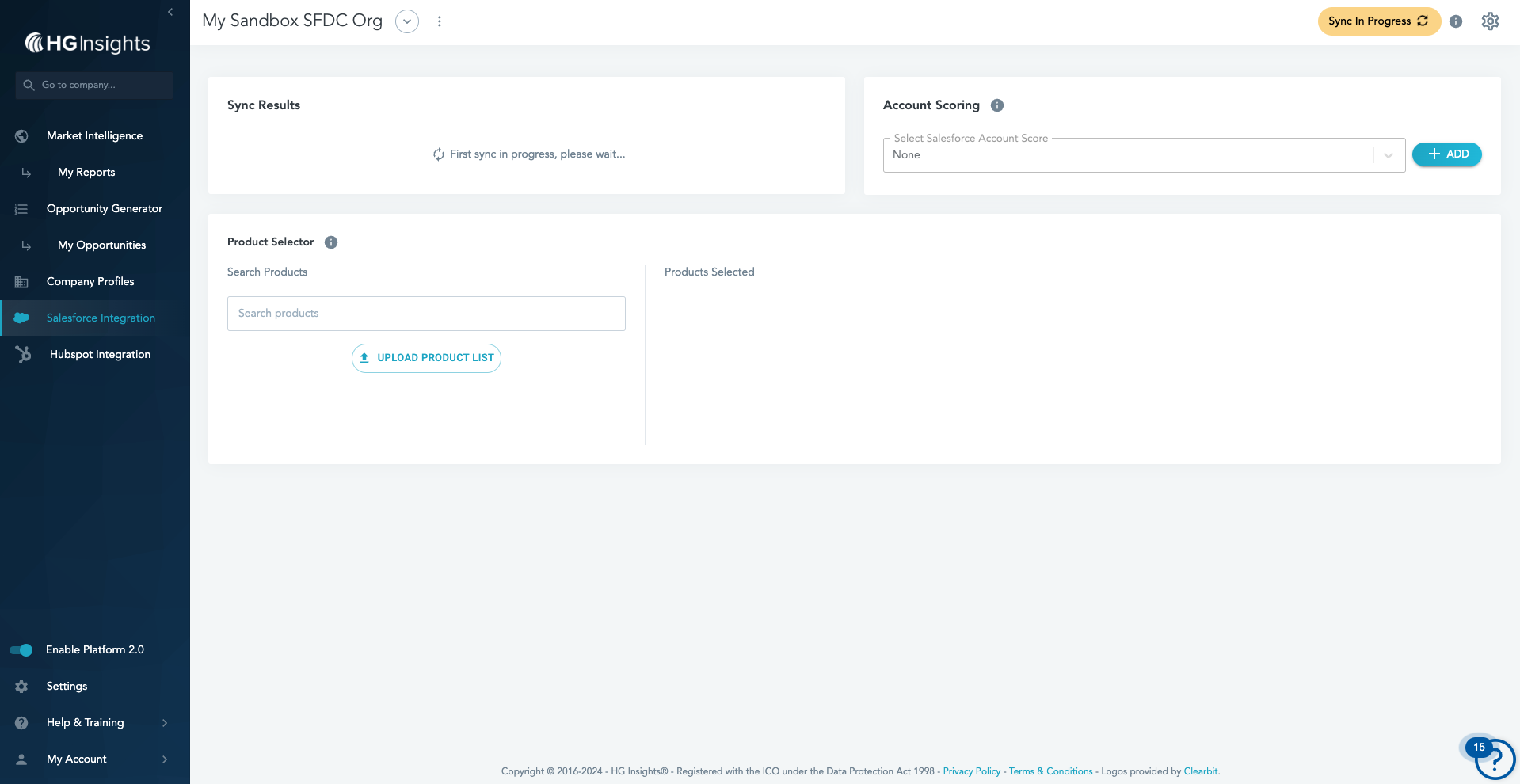The image size is (1520, 784).
Task: Click the 'Products Selected' heading
Action: pos(709,272)
